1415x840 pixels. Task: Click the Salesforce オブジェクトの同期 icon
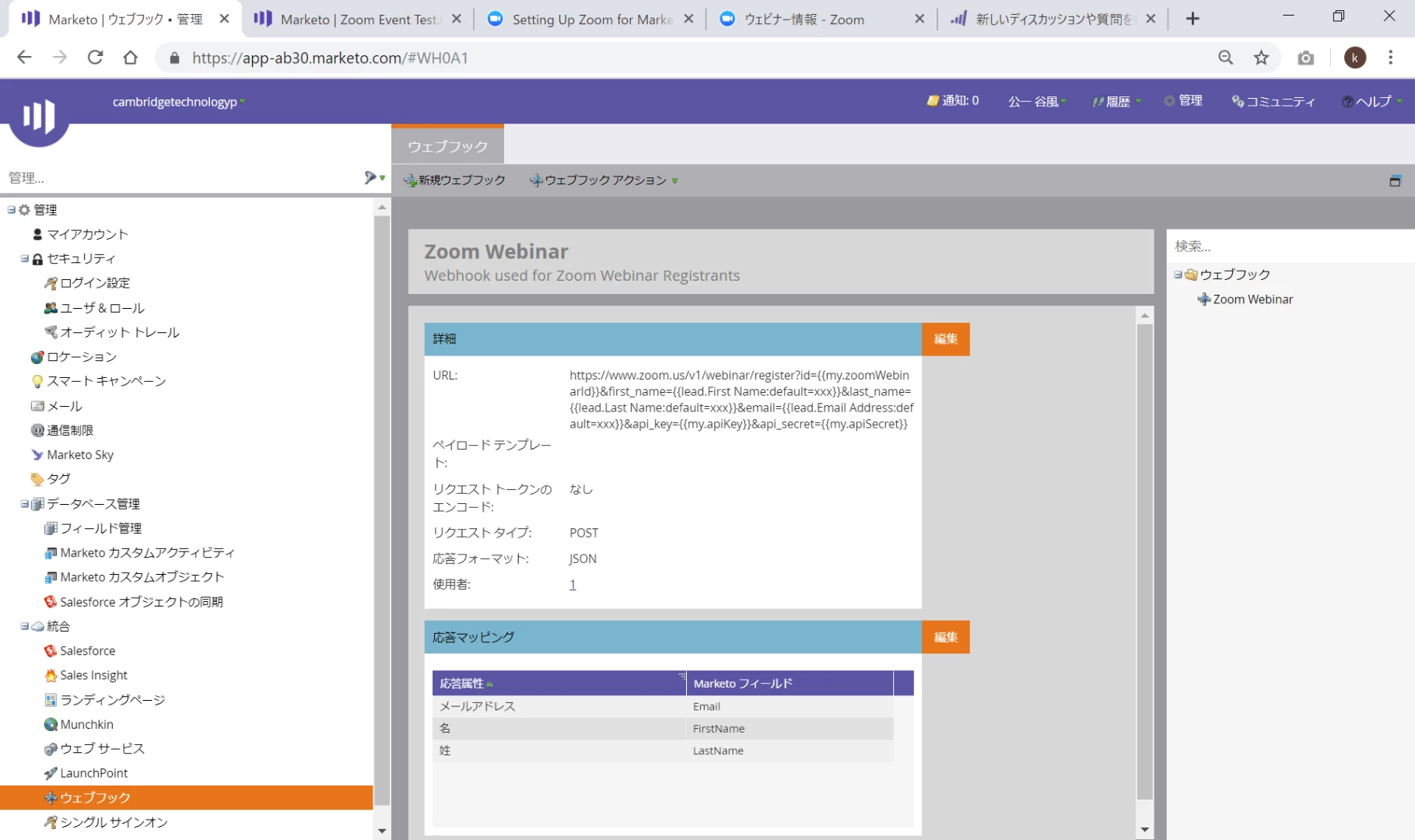pyautogui.click(x=51, y=602)
